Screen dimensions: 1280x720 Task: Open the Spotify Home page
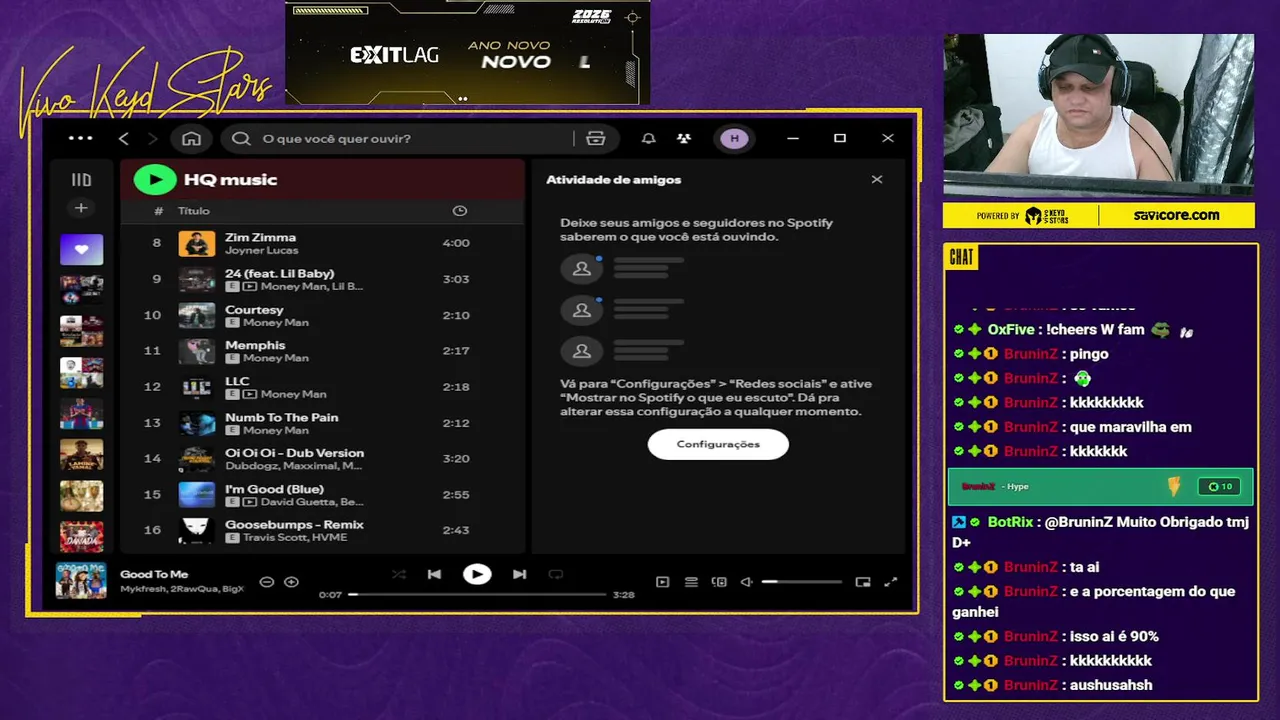(191, 138)
